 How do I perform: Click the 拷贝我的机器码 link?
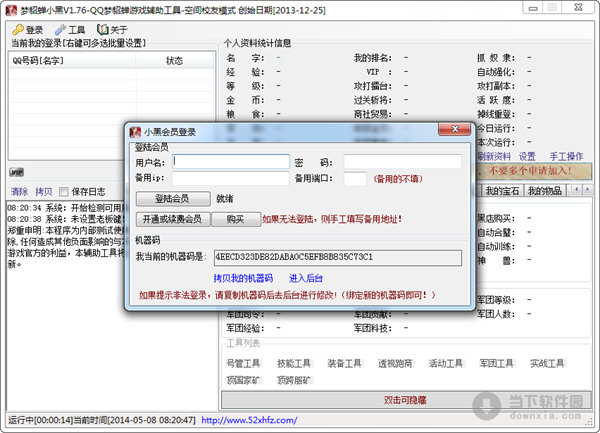243,278
